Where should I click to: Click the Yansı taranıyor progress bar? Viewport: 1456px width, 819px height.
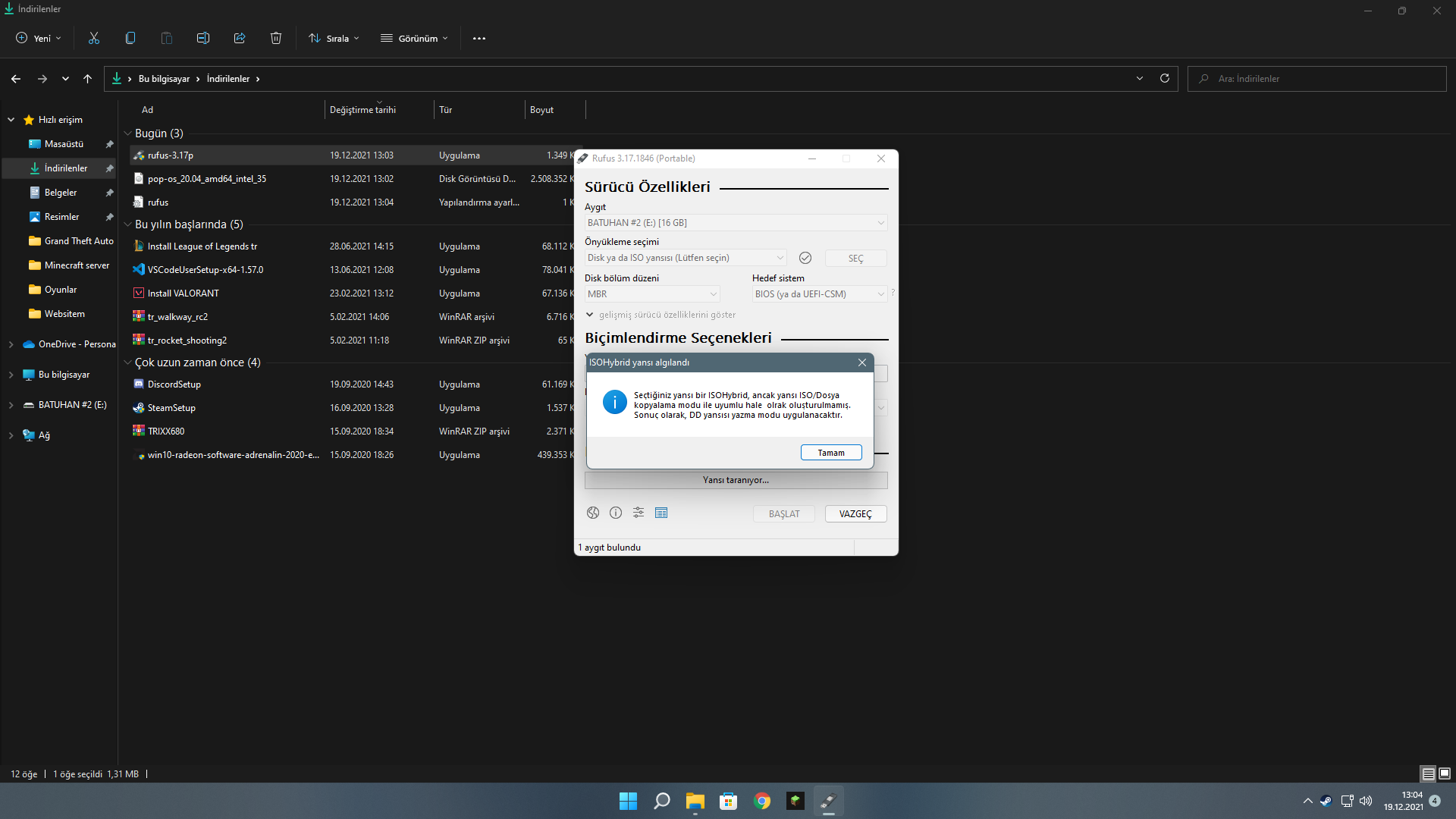[736, 480]
